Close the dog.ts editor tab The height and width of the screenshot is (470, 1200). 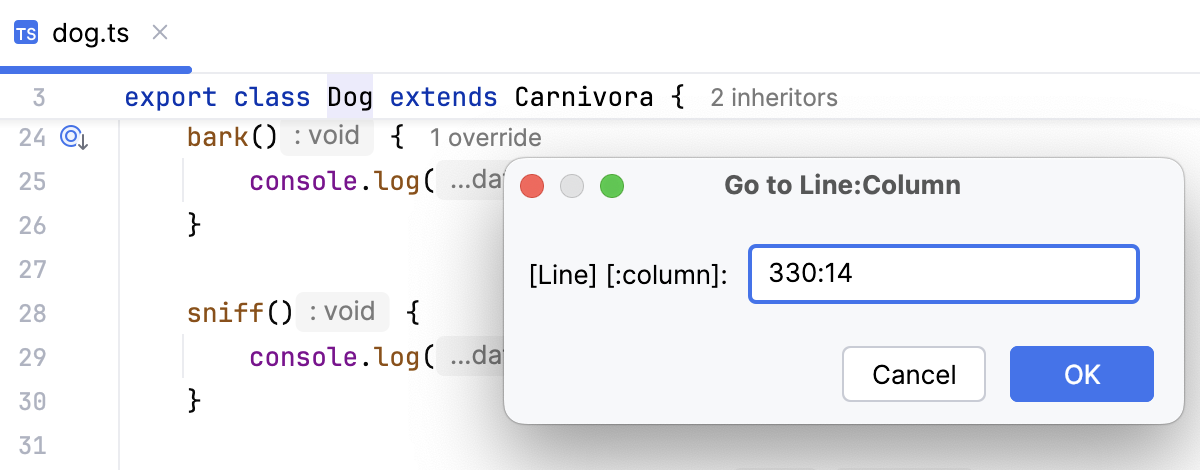159,32
